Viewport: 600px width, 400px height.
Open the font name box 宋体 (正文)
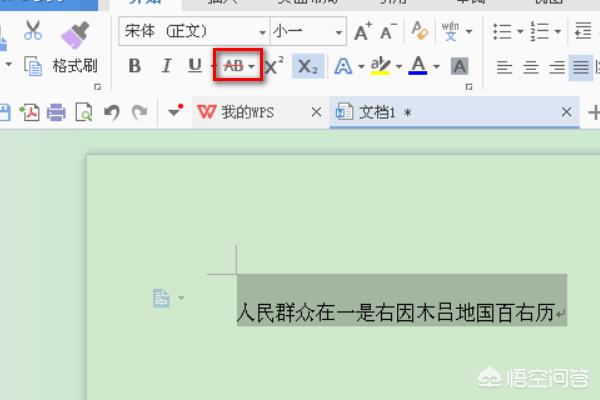[193, 31]
